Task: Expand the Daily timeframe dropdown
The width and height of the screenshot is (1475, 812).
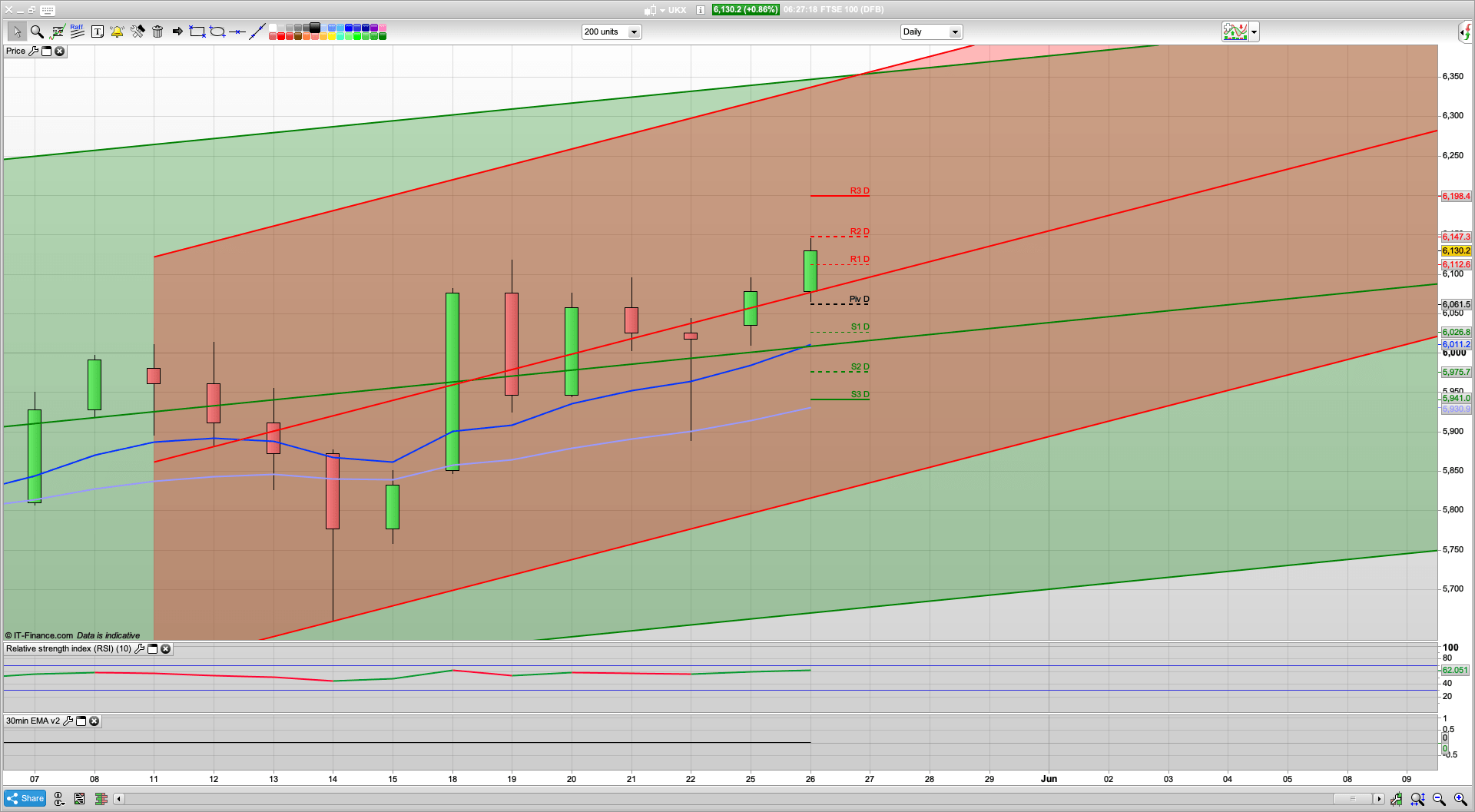Action: [955, 32]
